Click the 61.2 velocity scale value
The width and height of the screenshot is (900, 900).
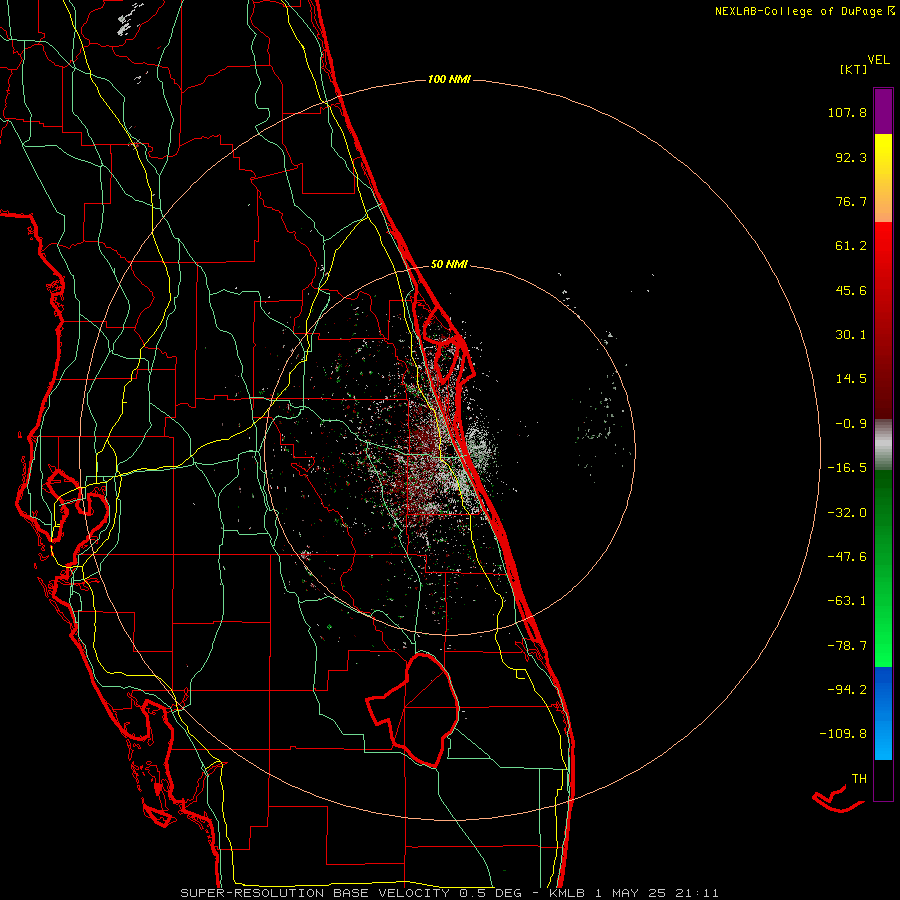[851, 246]
